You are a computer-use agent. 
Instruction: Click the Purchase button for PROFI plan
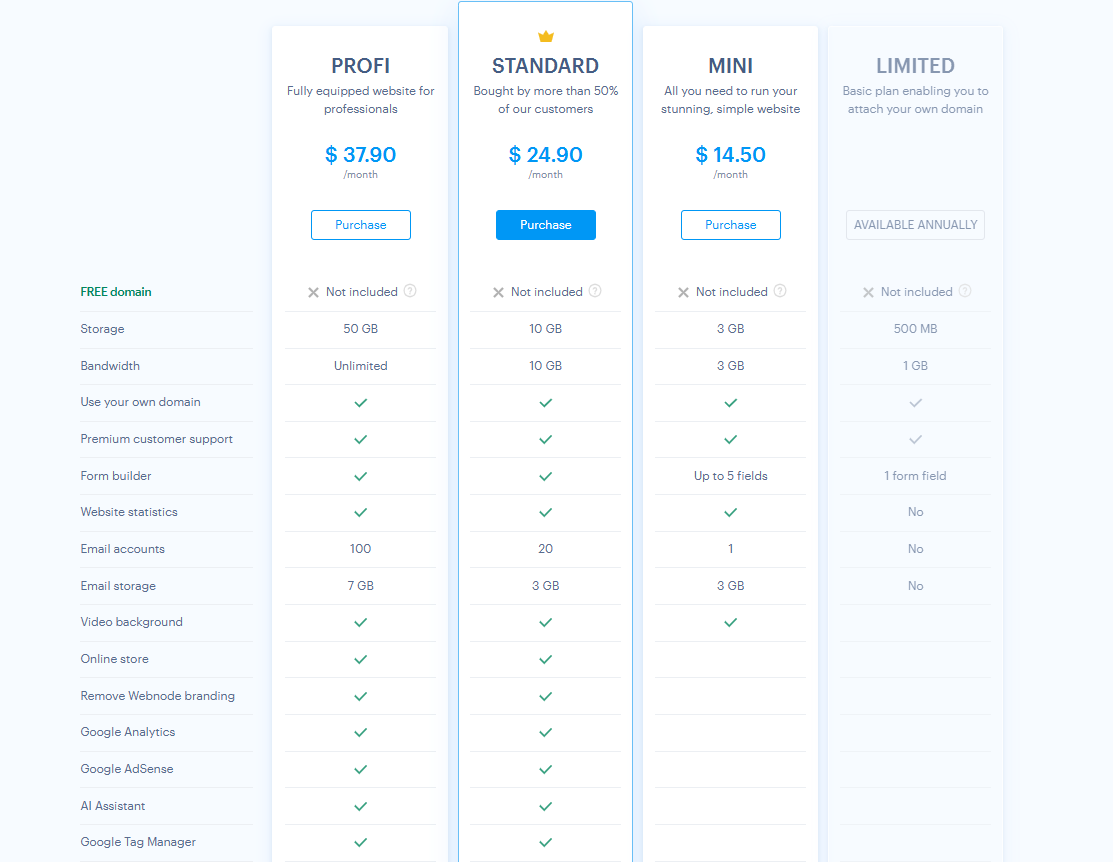(x=361, y=225)
